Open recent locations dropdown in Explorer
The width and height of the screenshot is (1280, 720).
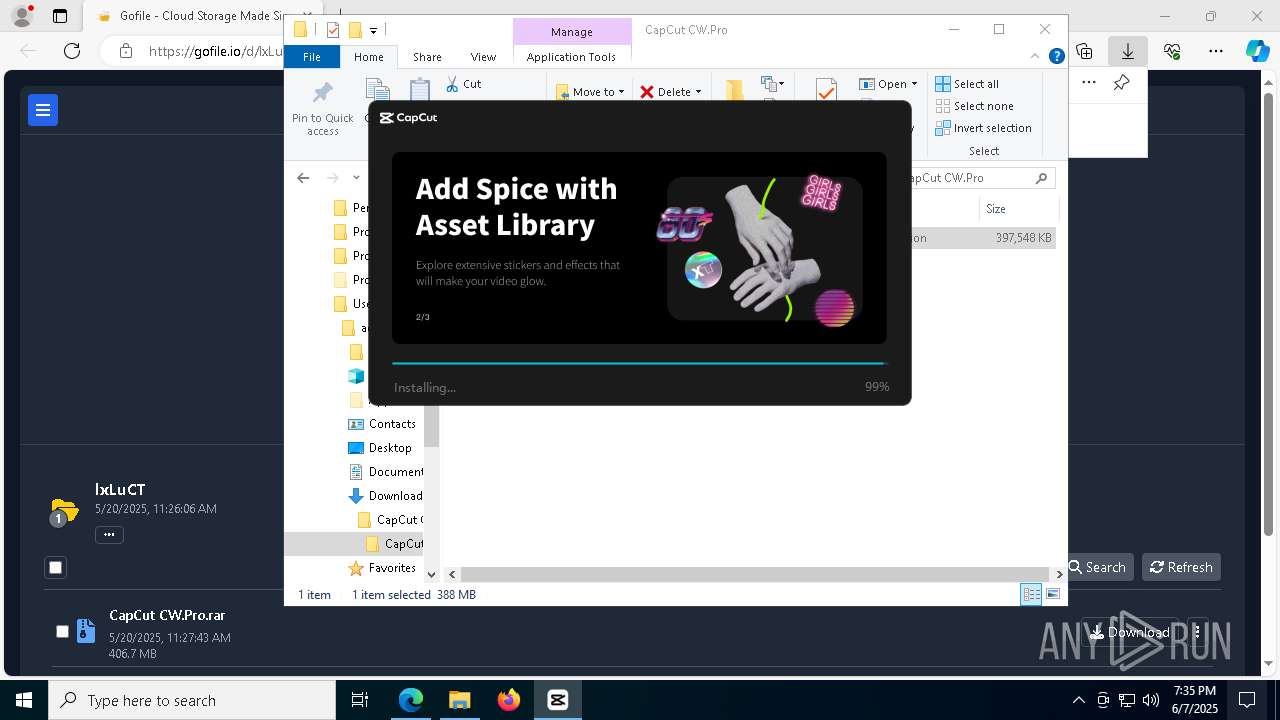(356, 178)
